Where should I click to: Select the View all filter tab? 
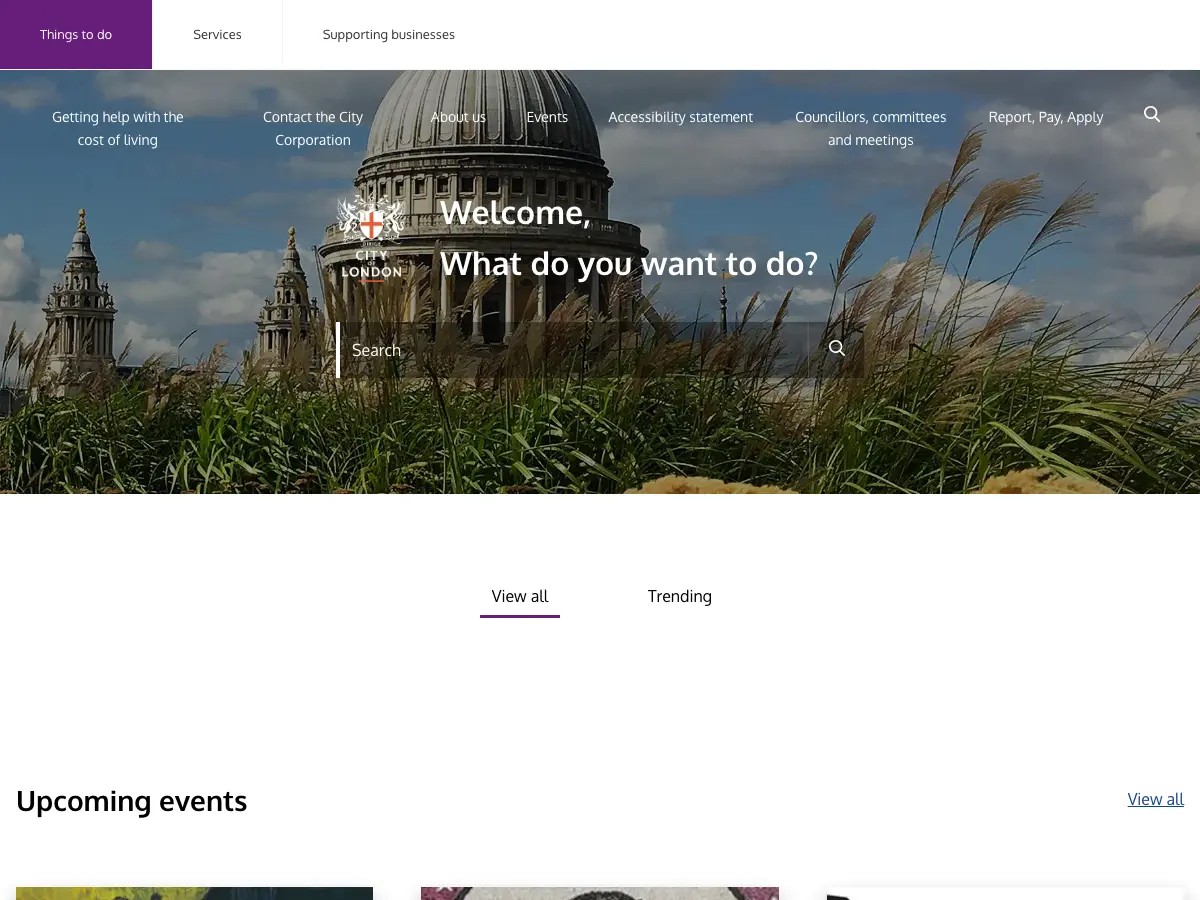tap(520, 597)
